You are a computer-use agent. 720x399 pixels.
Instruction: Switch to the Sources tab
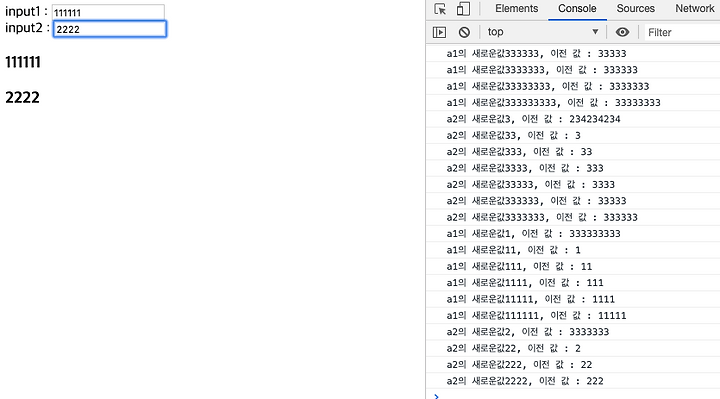click(x=636, y=9)
